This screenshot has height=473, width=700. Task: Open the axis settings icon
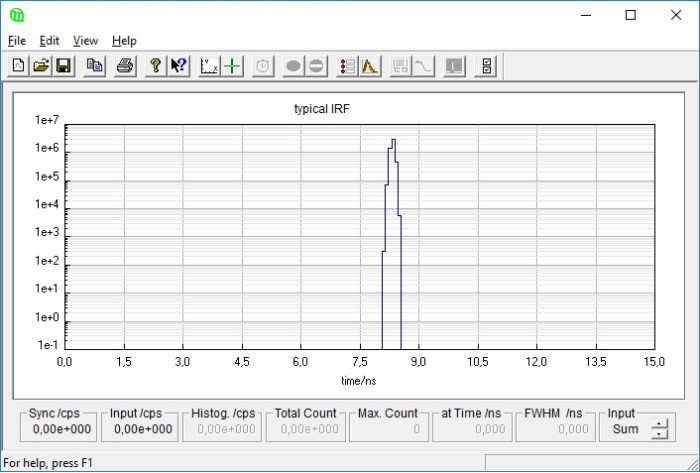(x=210, y=67)
